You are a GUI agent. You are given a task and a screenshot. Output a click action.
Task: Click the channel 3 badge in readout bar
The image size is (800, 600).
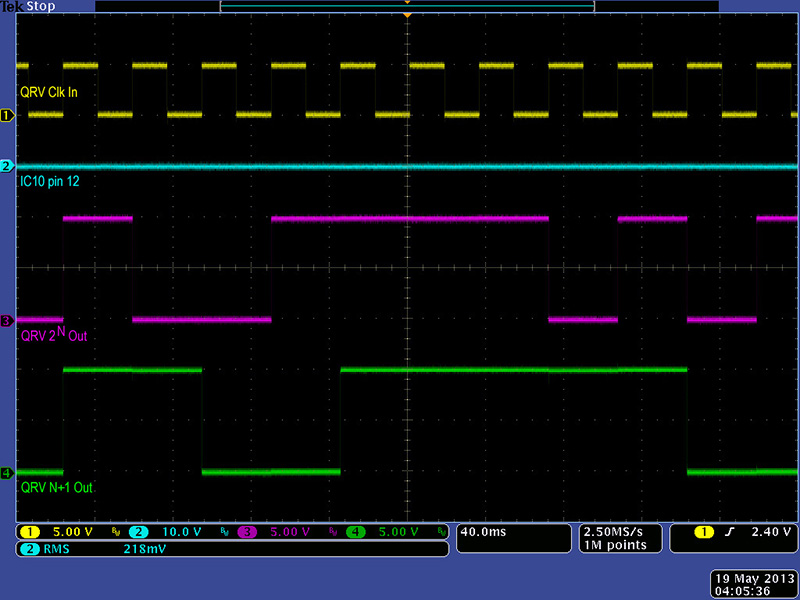click(x=246, y=532)
